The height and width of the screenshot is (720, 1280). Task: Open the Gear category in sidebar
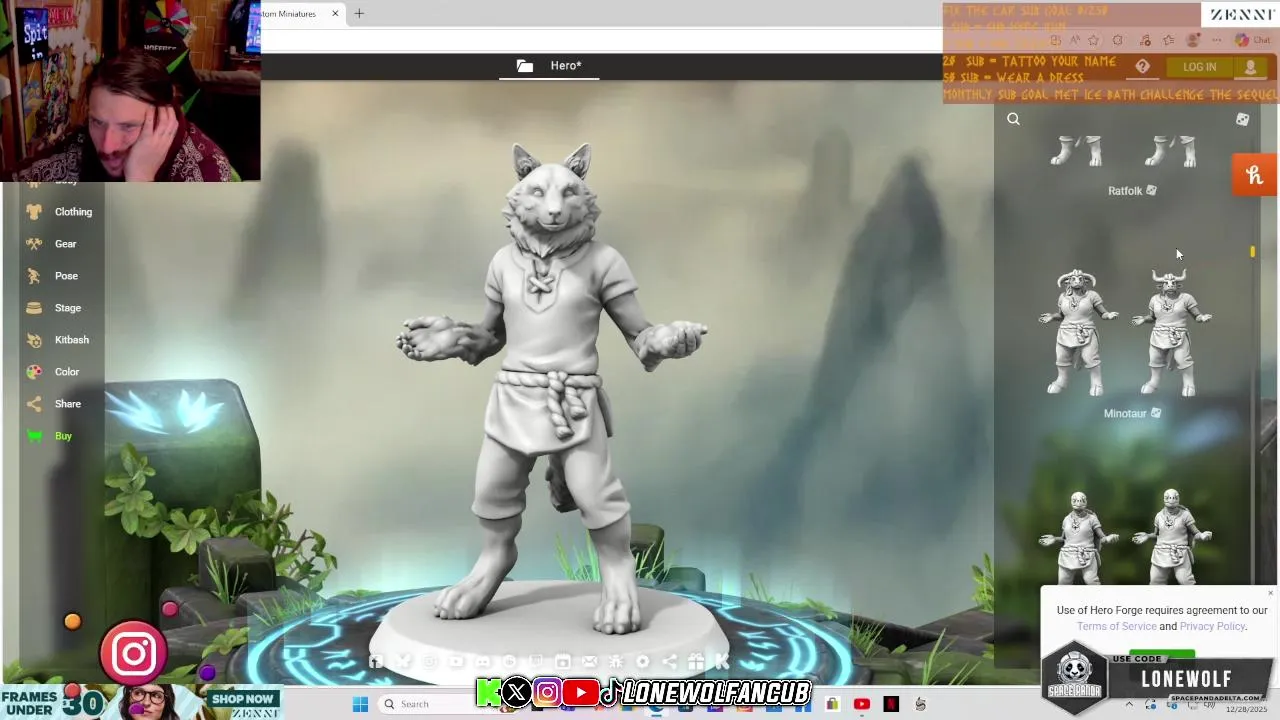[52, 244]
